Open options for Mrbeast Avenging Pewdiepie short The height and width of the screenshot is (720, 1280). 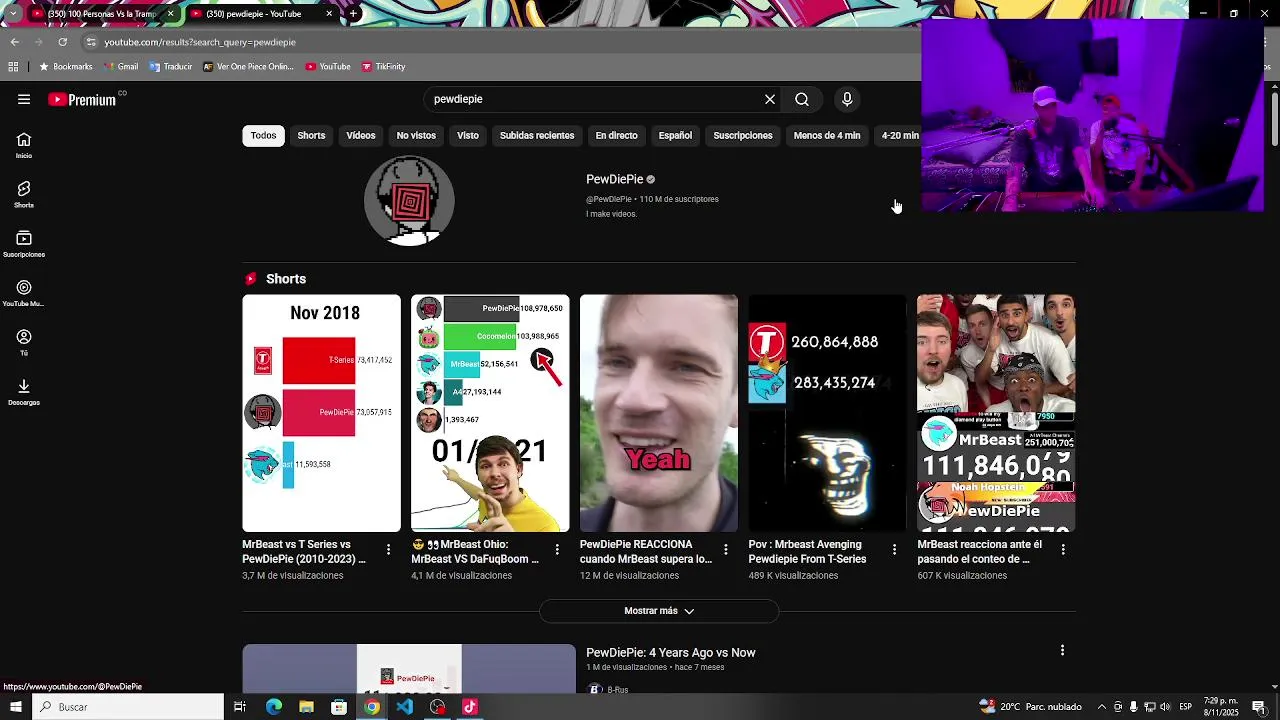pyautogui.click(x=895, y=550)
